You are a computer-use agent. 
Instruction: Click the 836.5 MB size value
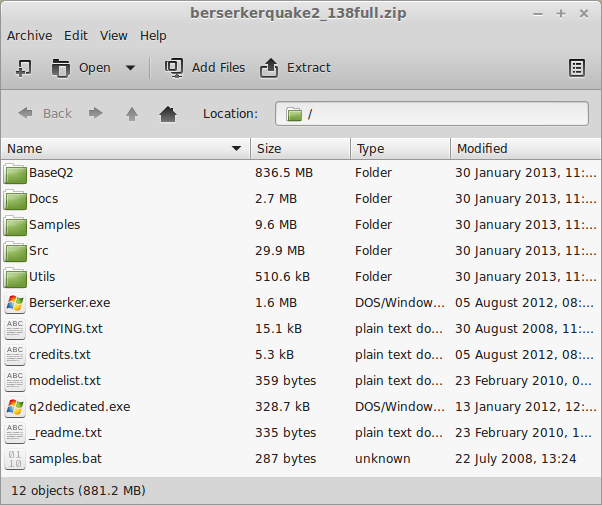coord(284,173)
